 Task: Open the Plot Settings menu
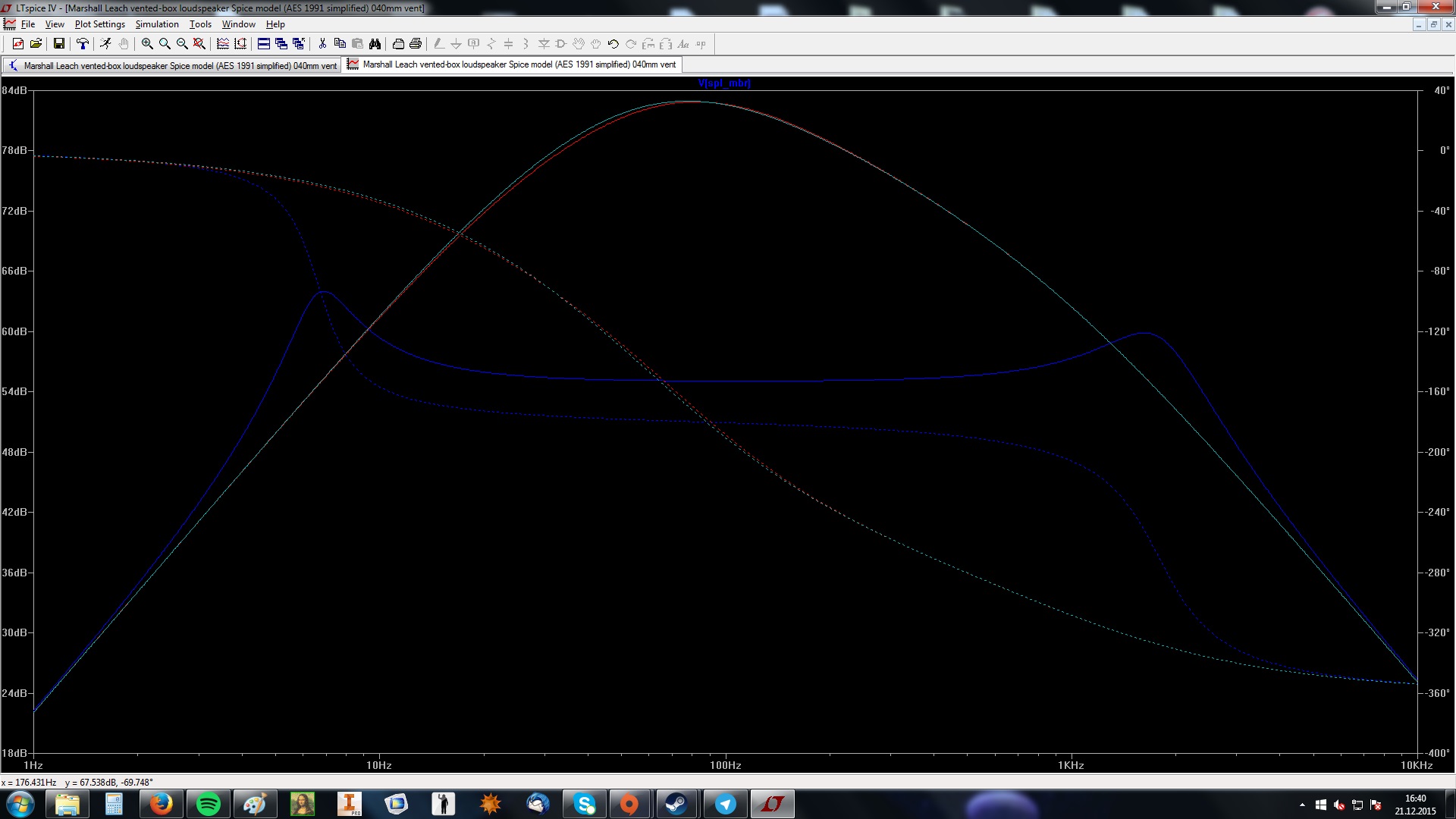click(99, 24)
